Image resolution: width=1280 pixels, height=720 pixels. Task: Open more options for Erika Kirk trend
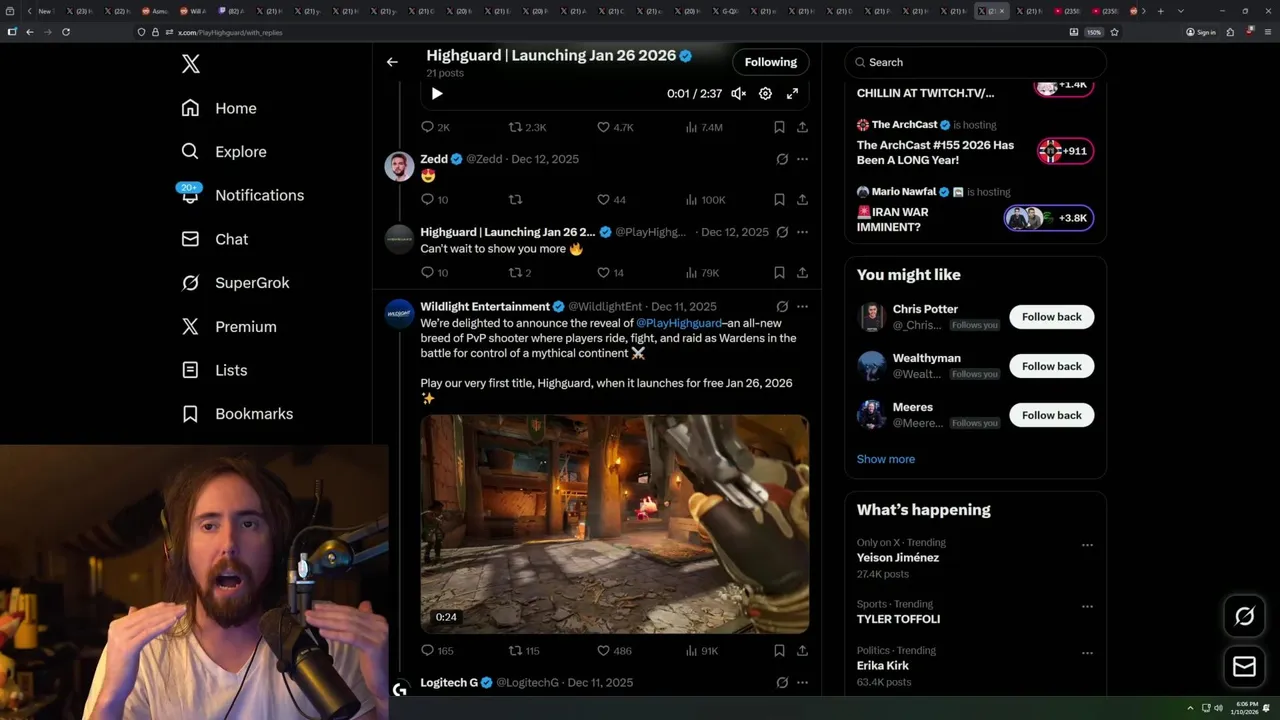coord(1087,653)
